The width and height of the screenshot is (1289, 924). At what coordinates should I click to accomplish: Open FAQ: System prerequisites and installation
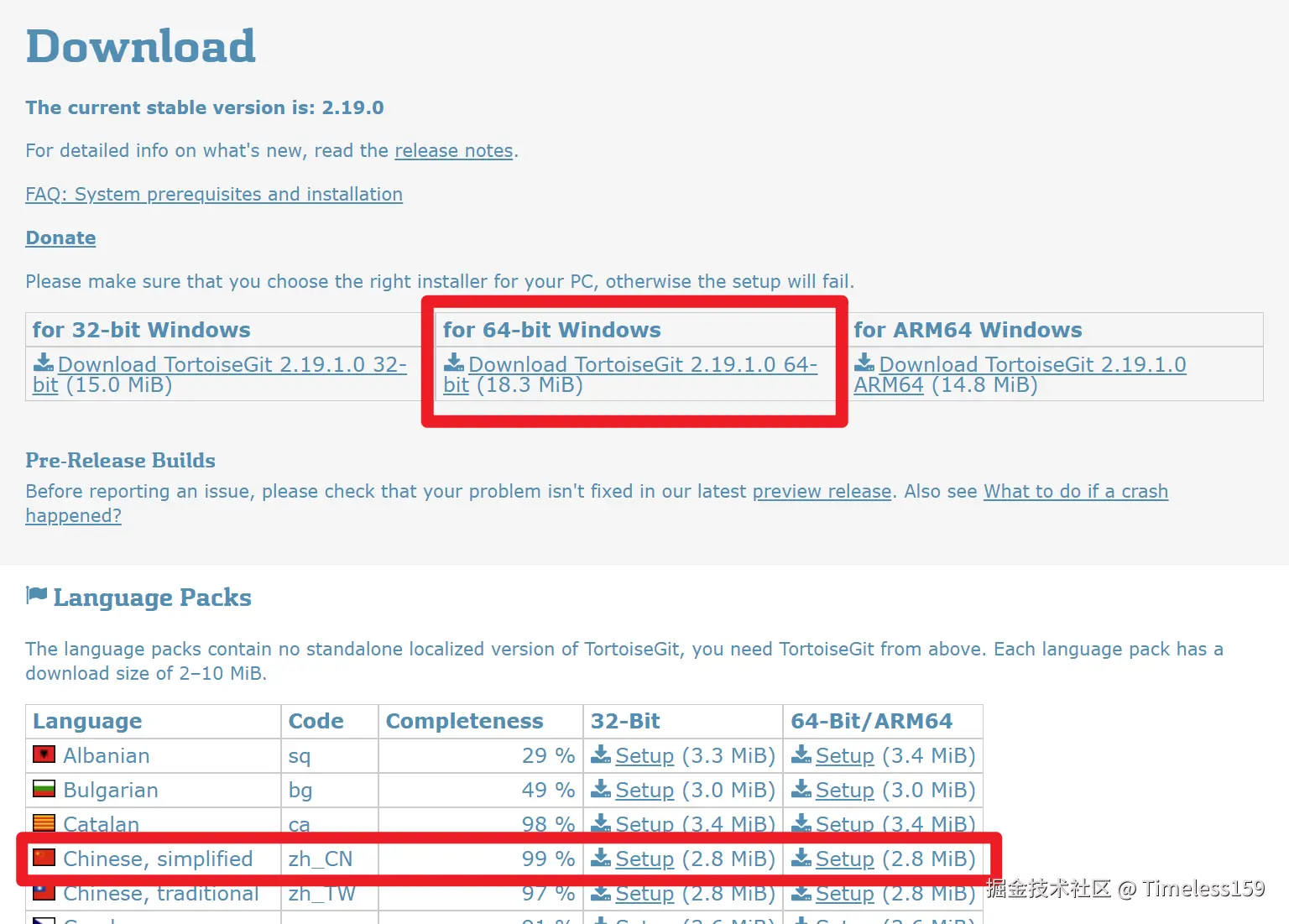pos(214,194)
